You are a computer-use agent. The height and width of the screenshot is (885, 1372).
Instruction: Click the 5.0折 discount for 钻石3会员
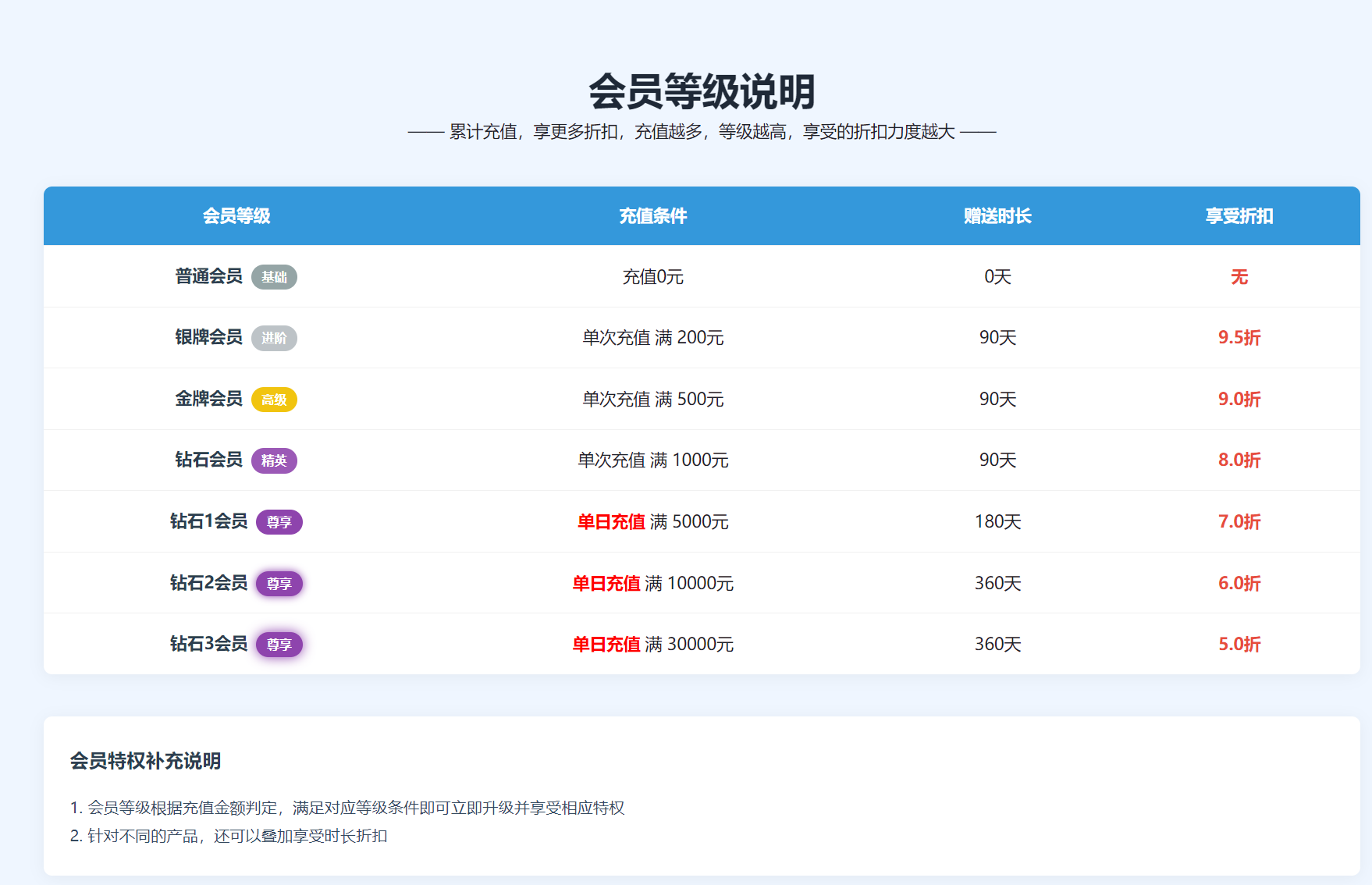1239,644
